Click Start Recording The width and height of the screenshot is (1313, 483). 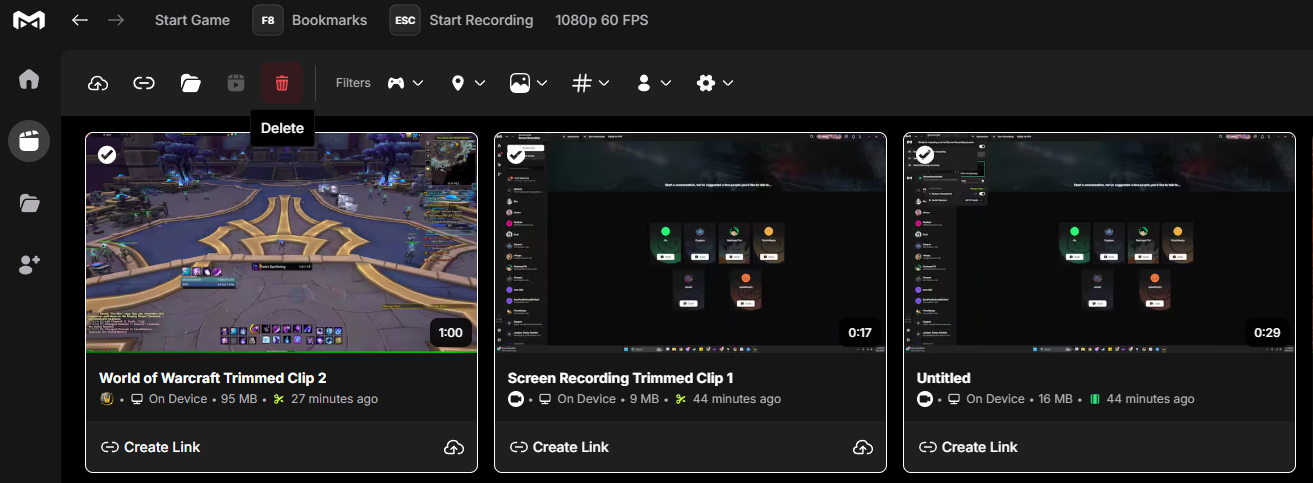pyautogui.click(x=481, y=20)
